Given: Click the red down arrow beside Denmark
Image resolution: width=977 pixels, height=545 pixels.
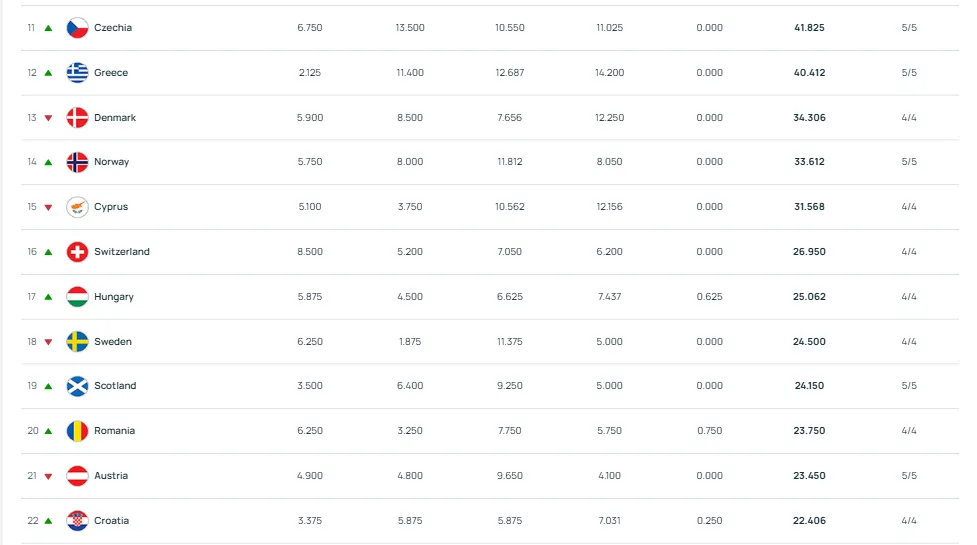Looking at the screenshot, I should 48,118.
